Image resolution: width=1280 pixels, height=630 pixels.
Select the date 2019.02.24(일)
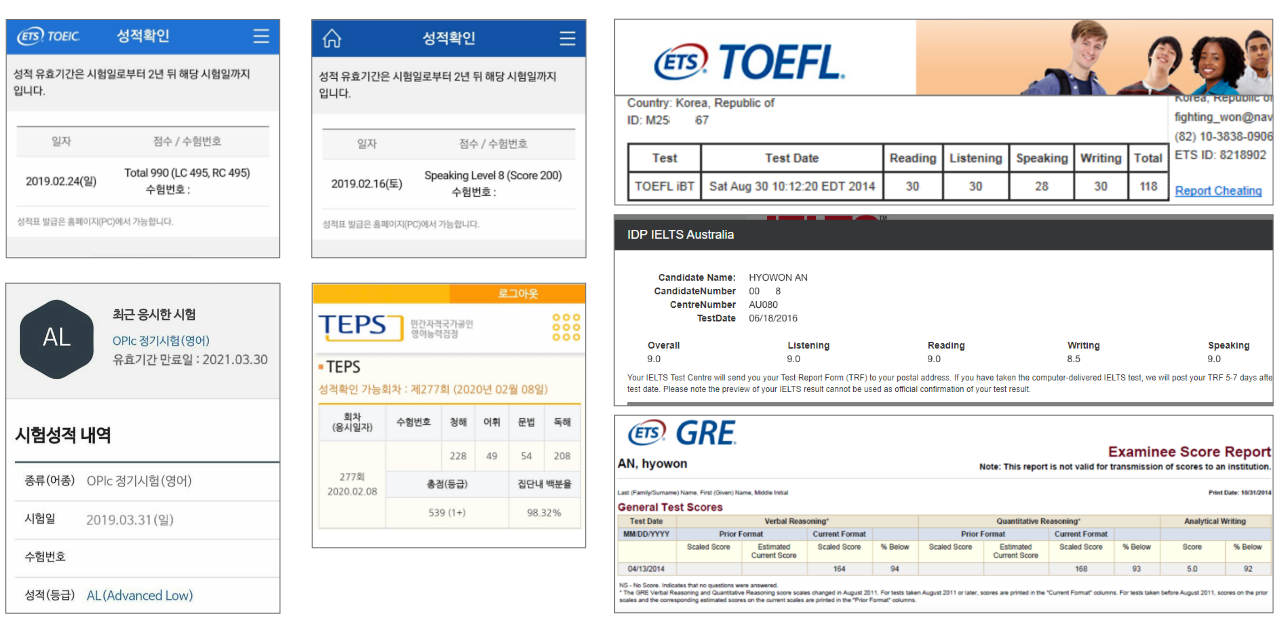click(x=61, y=181)
